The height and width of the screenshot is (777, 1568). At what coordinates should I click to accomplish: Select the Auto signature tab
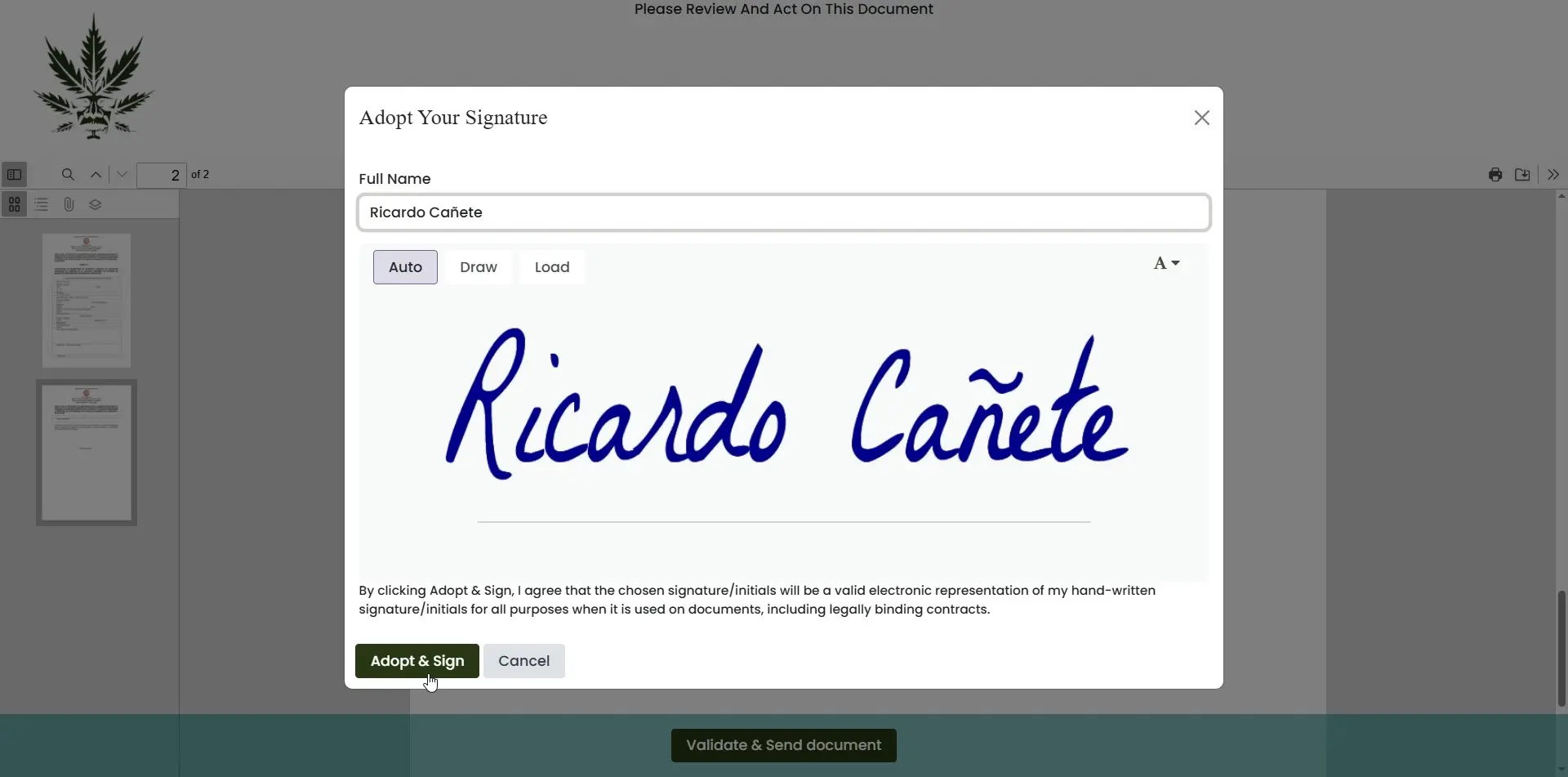click(405, 267)
